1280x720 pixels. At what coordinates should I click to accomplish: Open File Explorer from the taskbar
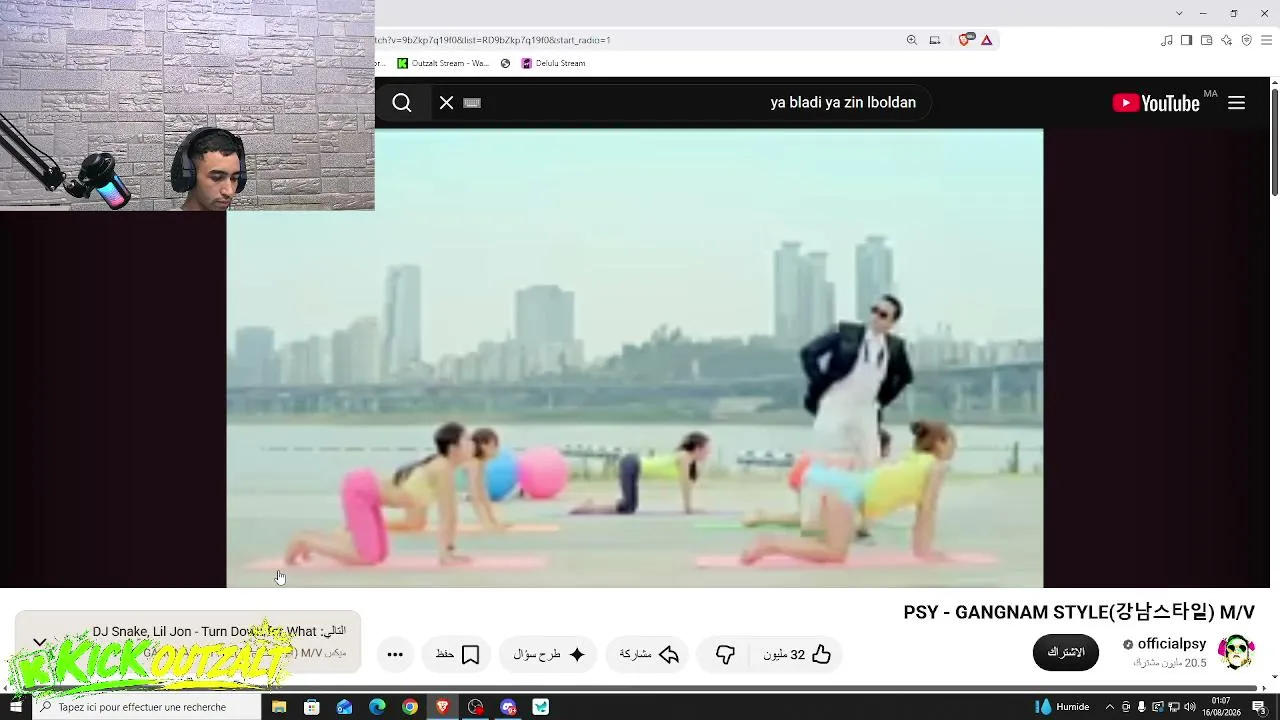(x=279, y=707)
